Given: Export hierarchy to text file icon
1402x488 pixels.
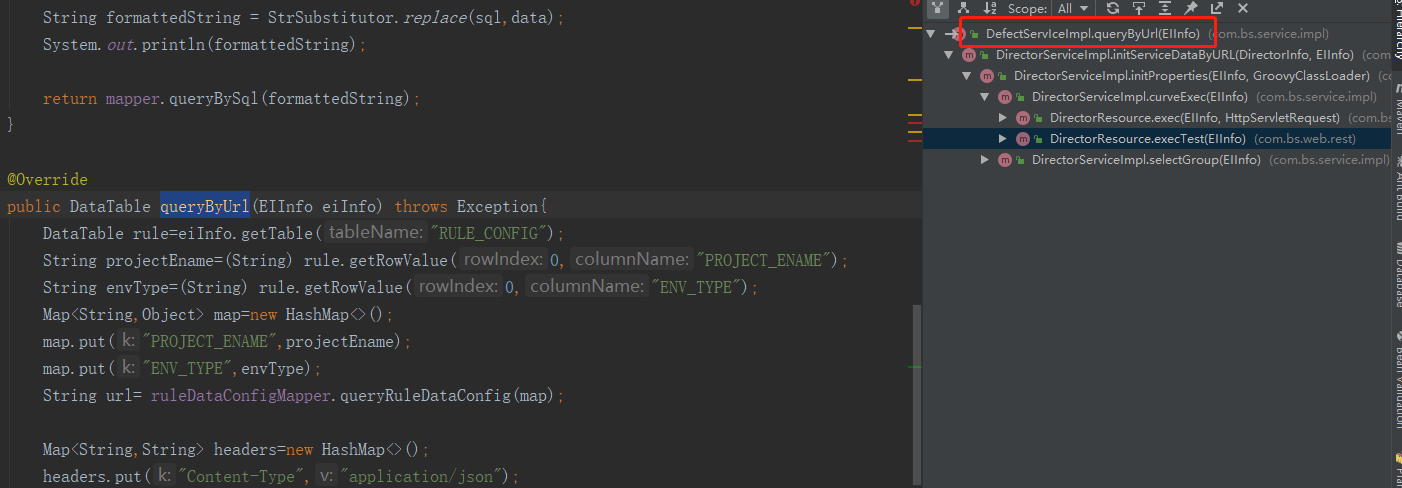Looking at the screenshot, I should coord(1217,8).
